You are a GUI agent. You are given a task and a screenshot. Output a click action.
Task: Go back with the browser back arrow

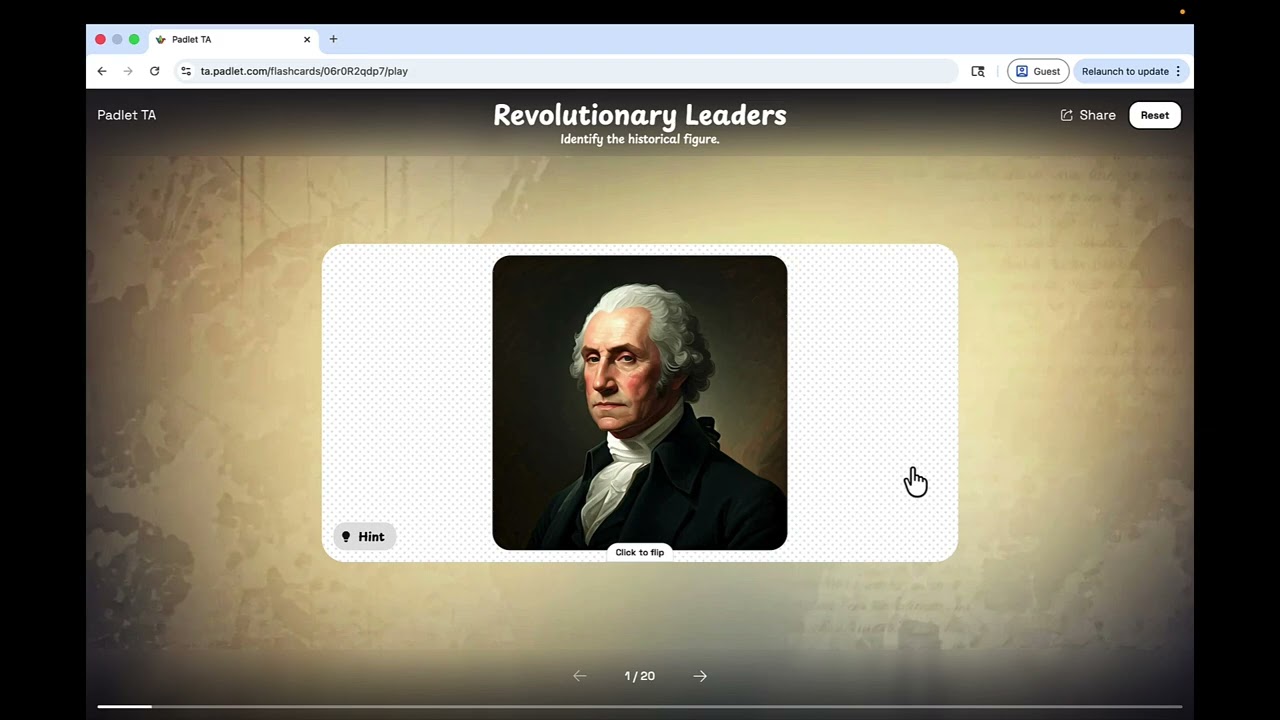coord(102,71)
